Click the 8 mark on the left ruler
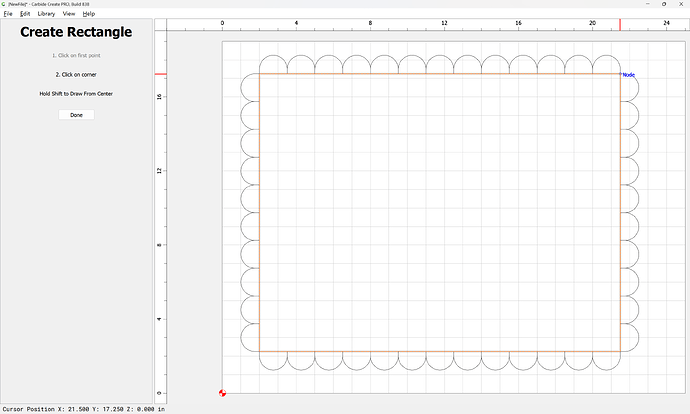The width and height of the screenshot is (690, 414). point(160,244)
